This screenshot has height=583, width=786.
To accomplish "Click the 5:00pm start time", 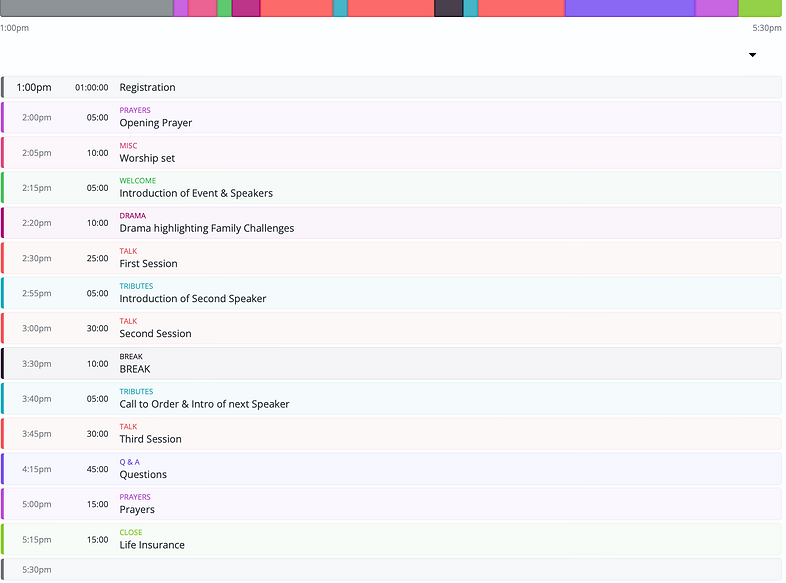I will [37, 504].
